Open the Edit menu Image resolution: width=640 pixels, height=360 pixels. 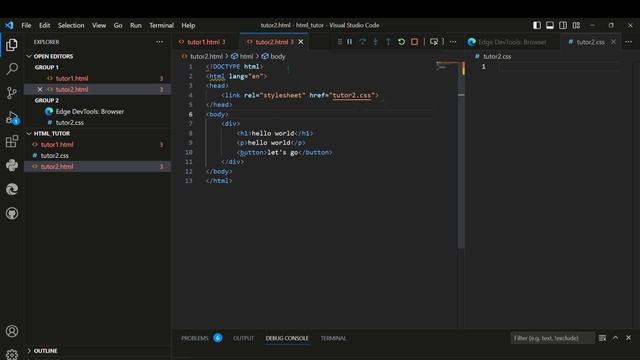44,25
